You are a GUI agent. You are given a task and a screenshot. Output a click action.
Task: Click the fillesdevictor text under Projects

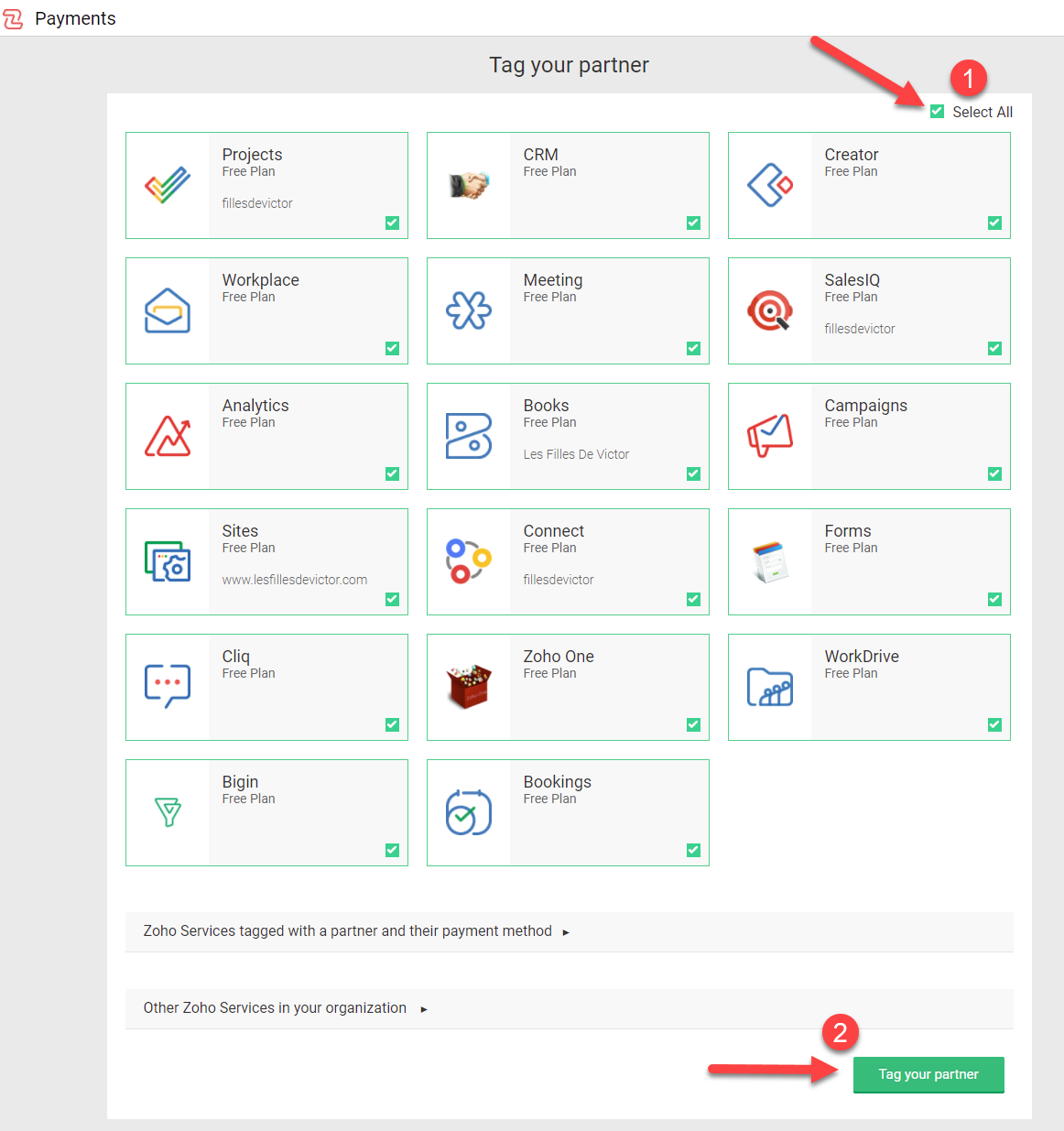click(x=257, y=203)
